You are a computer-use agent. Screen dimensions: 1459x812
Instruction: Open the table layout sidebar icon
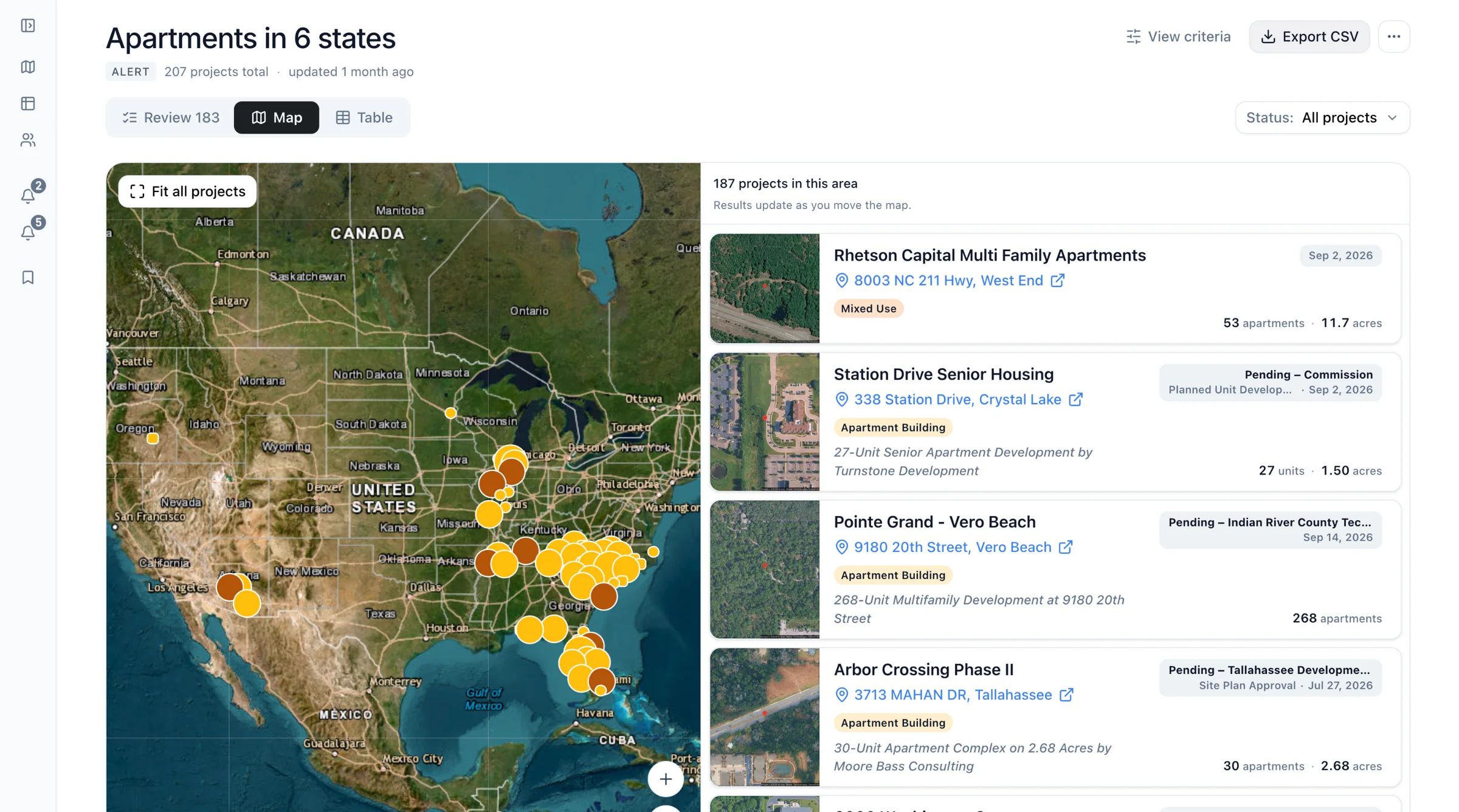click(x=28, y=103)
